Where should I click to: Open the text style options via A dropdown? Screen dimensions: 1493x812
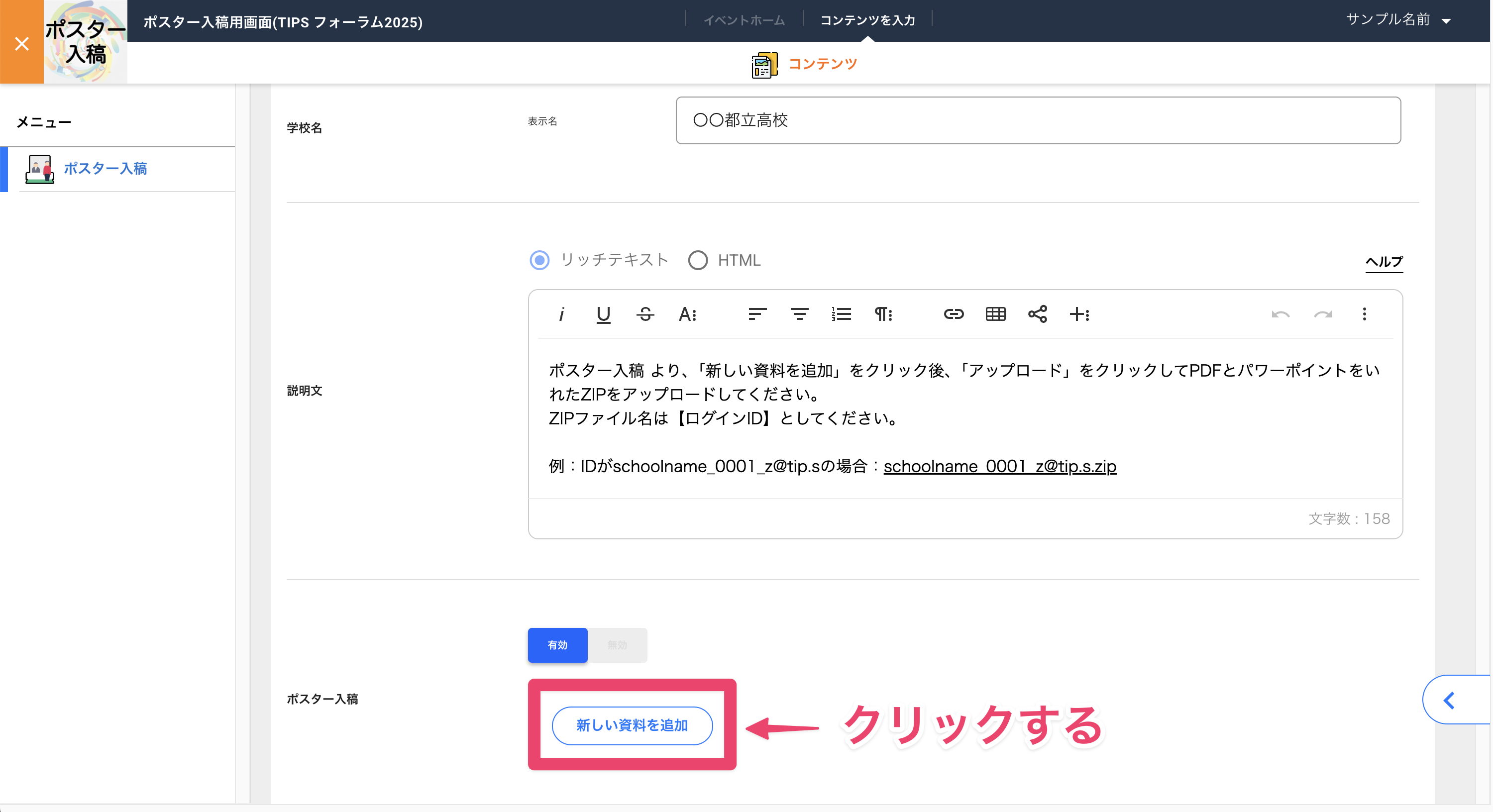[x=687, y=315]
